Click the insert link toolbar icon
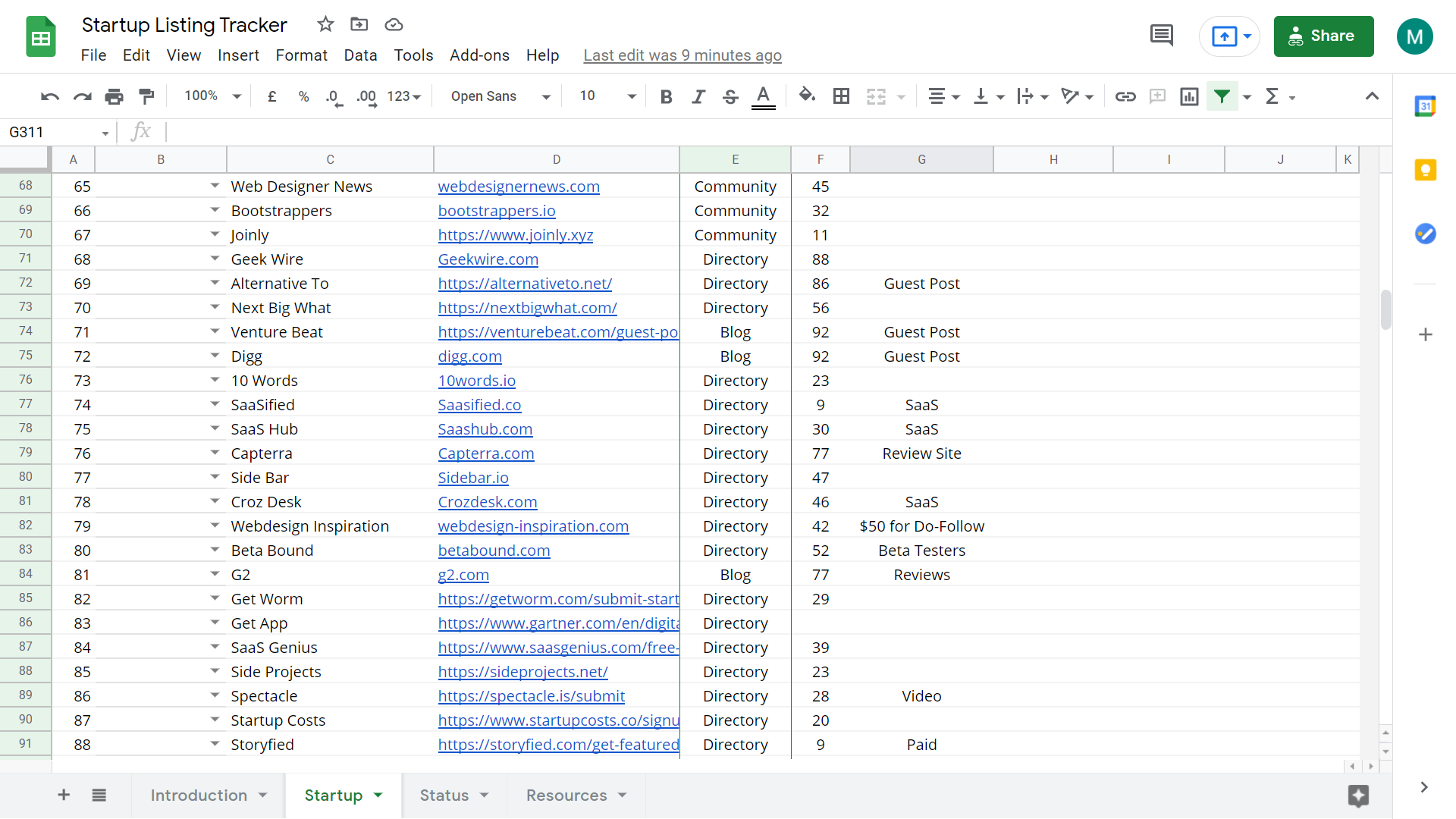Viewport: 1456px width, 819px height. 1125,96
